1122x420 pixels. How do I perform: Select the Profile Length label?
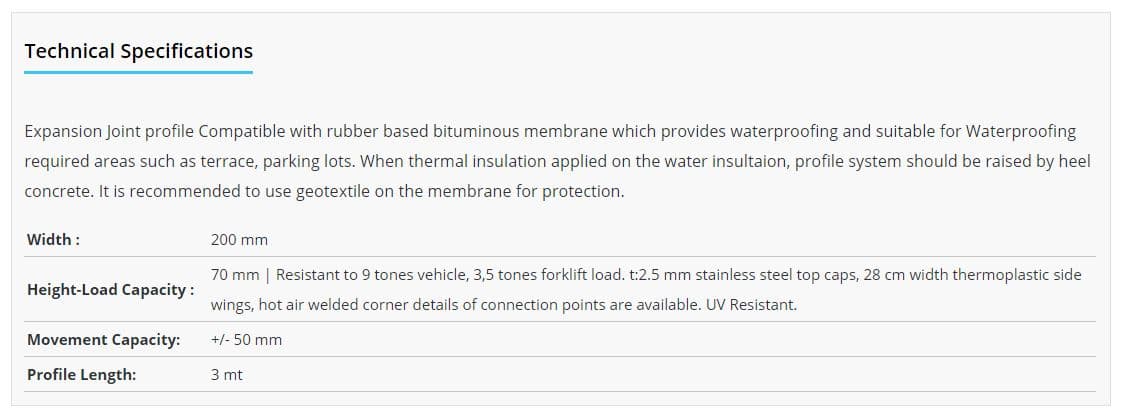point(81,375)
